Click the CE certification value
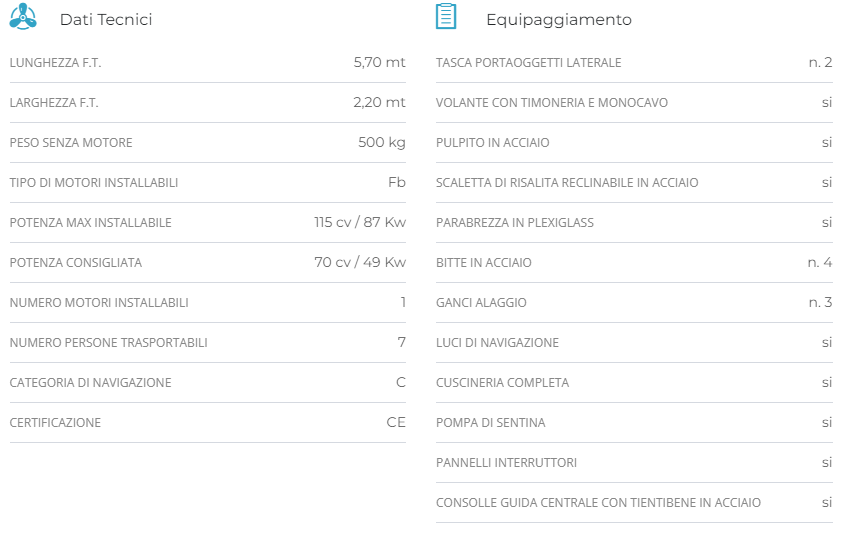The height and width of the screenshot is (542, 848). click(x=395, y=422)
